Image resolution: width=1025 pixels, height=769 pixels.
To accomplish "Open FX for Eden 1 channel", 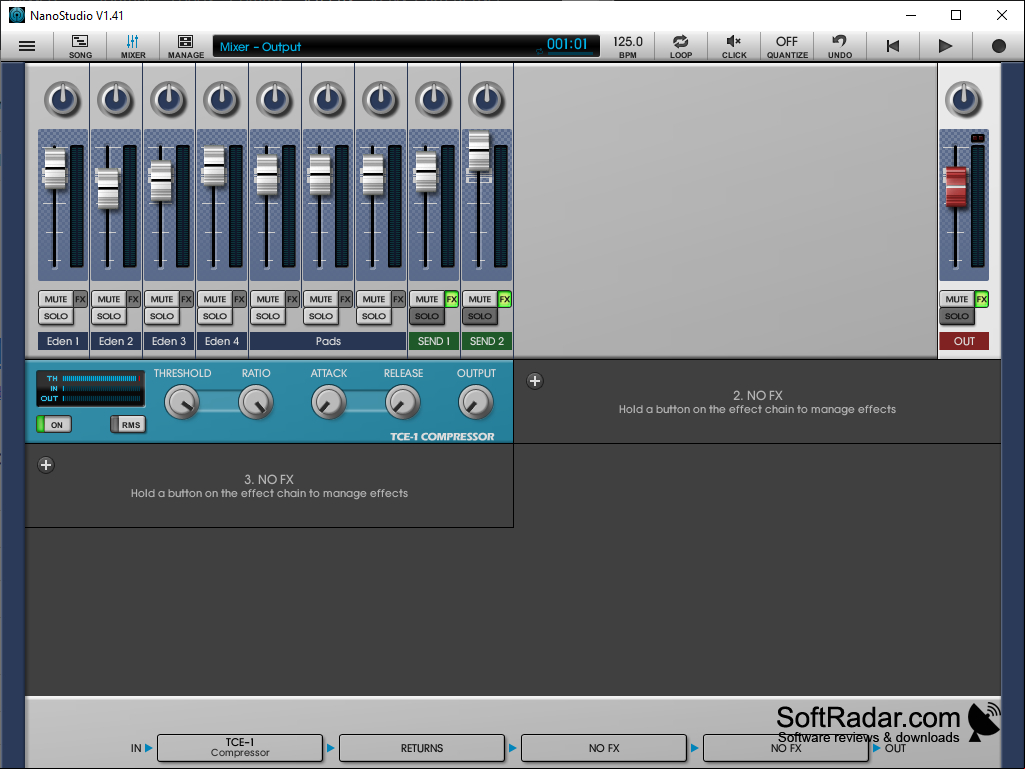I will 80,299.
